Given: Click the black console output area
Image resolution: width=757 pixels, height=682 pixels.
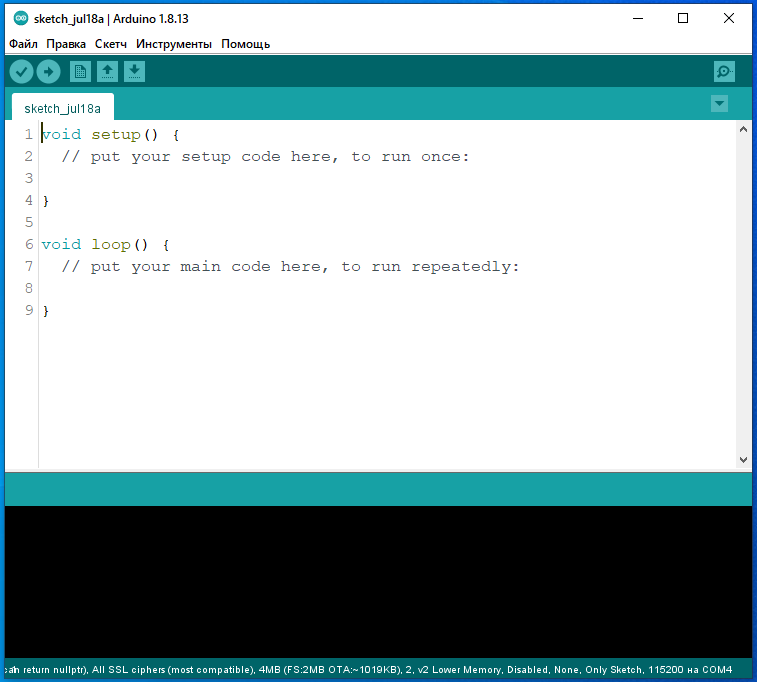Looking at the screenshot, I should pyautogui.click(x=378, y=580).
